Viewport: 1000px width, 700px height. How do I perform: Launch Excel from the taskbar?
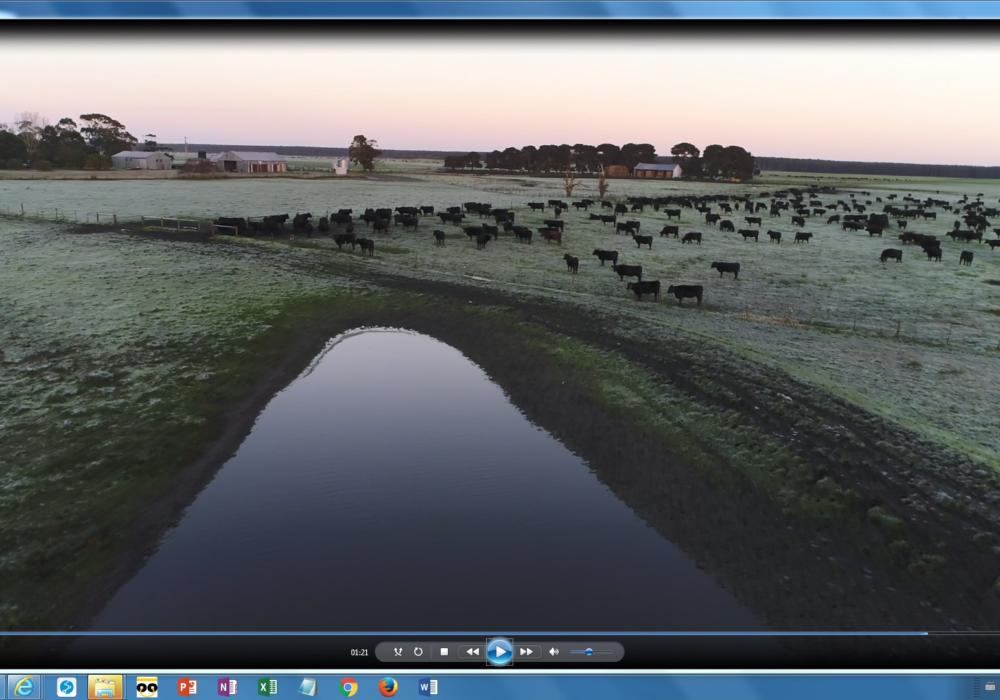pyautogui.click(x=267, y=687)
